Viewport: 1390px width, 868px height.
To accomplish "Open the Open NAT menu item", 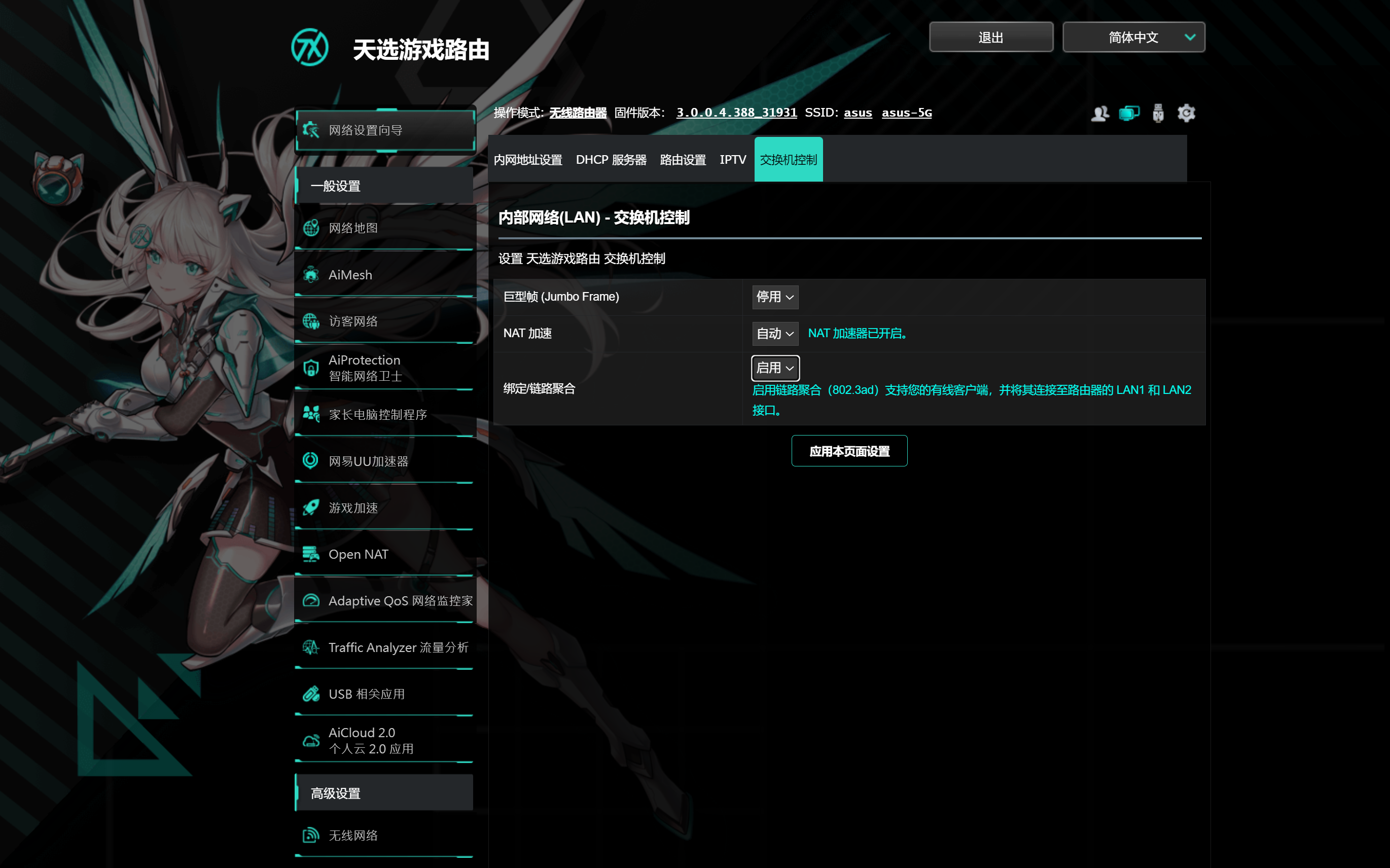I will [x=384, y=554].
